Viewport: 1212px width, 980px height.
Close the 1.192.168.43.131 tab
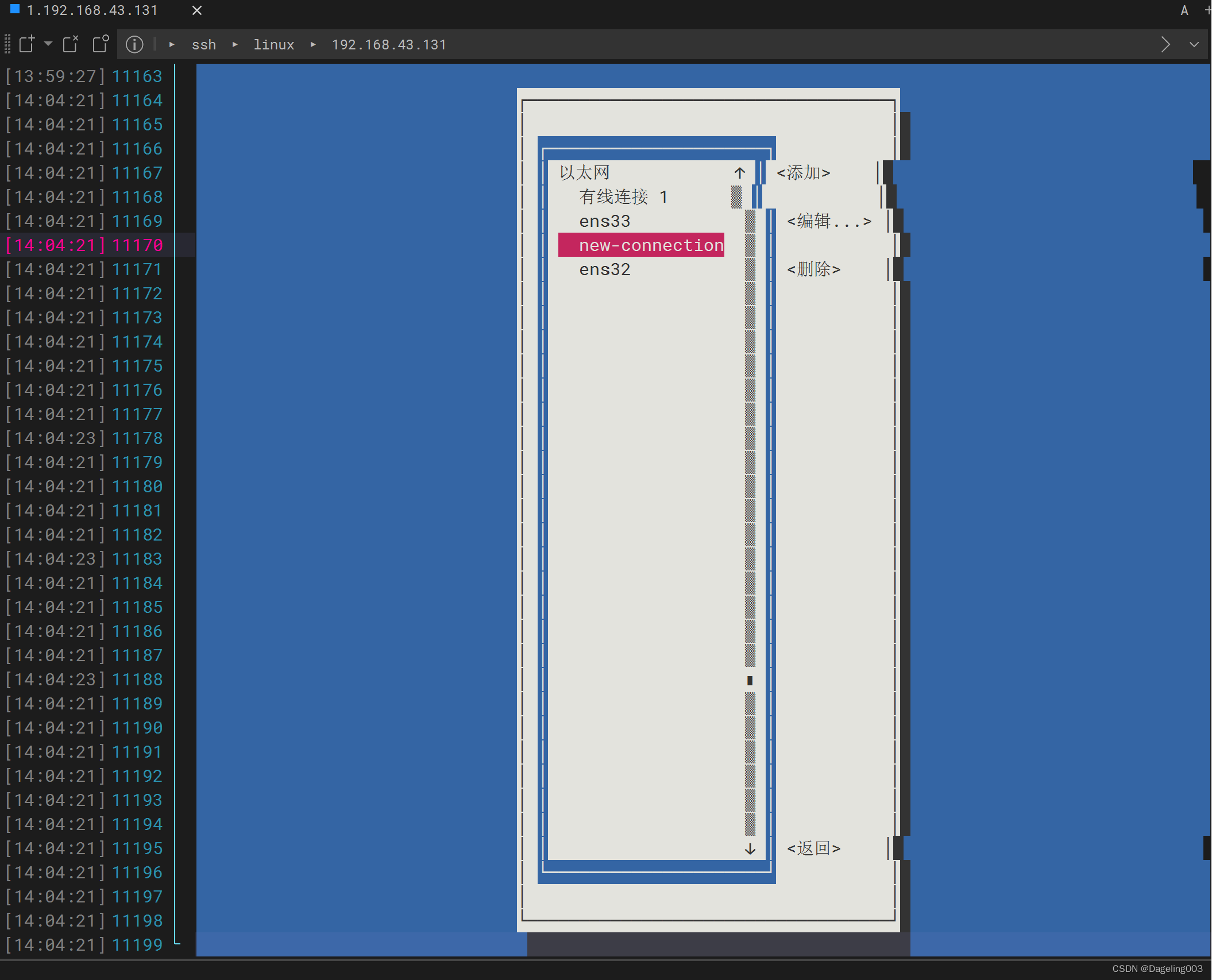point(197,10)
